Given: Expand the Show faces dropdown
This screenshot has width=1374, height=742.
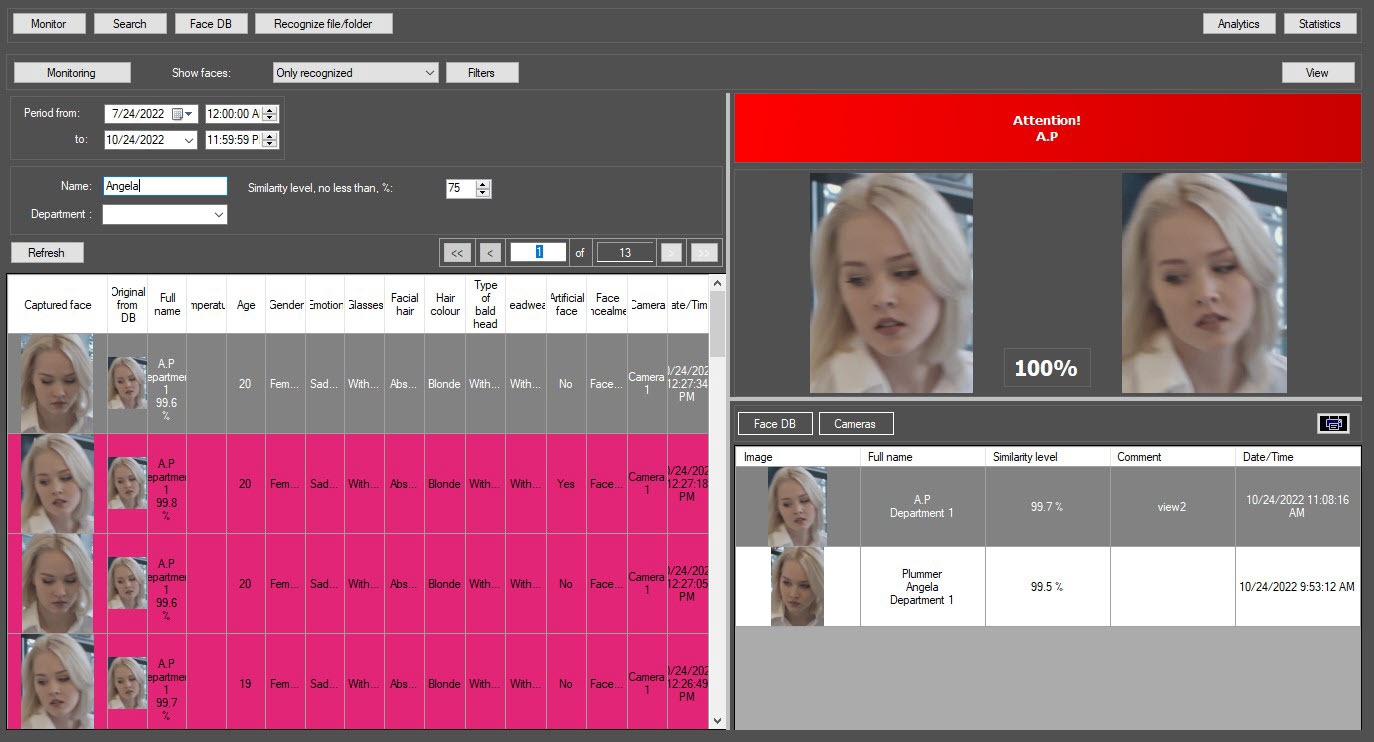Looking at the screenshot, I should coord(430,73).
